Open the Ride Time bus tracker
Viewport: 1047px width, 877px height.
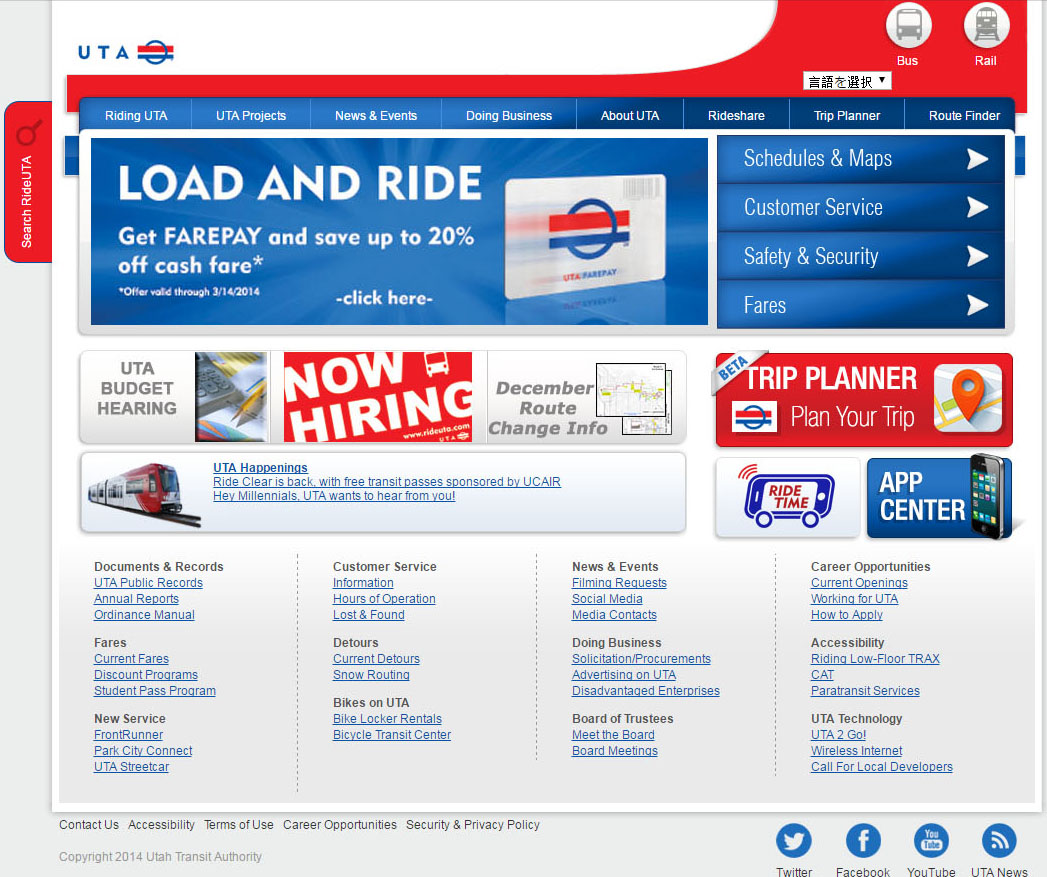(786, 495)
